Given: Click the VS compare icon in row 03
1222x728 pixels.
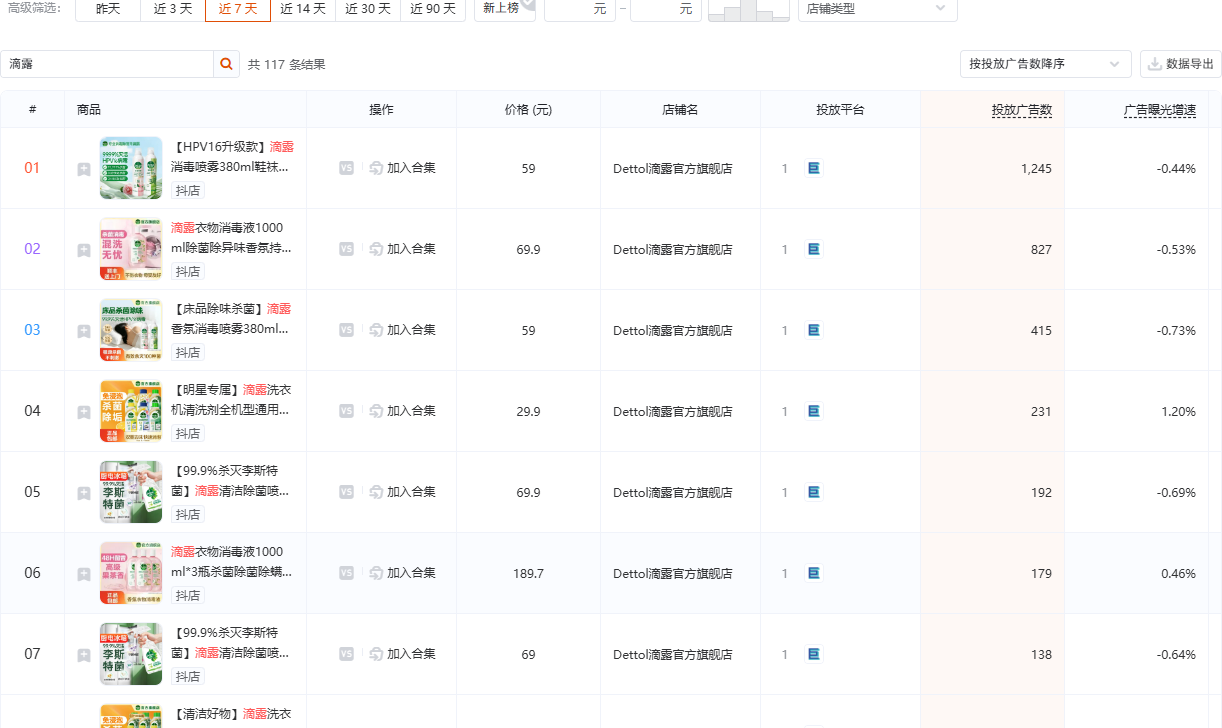Looking at the screenshot, I should pyautogui.click(x=346, y=330).
